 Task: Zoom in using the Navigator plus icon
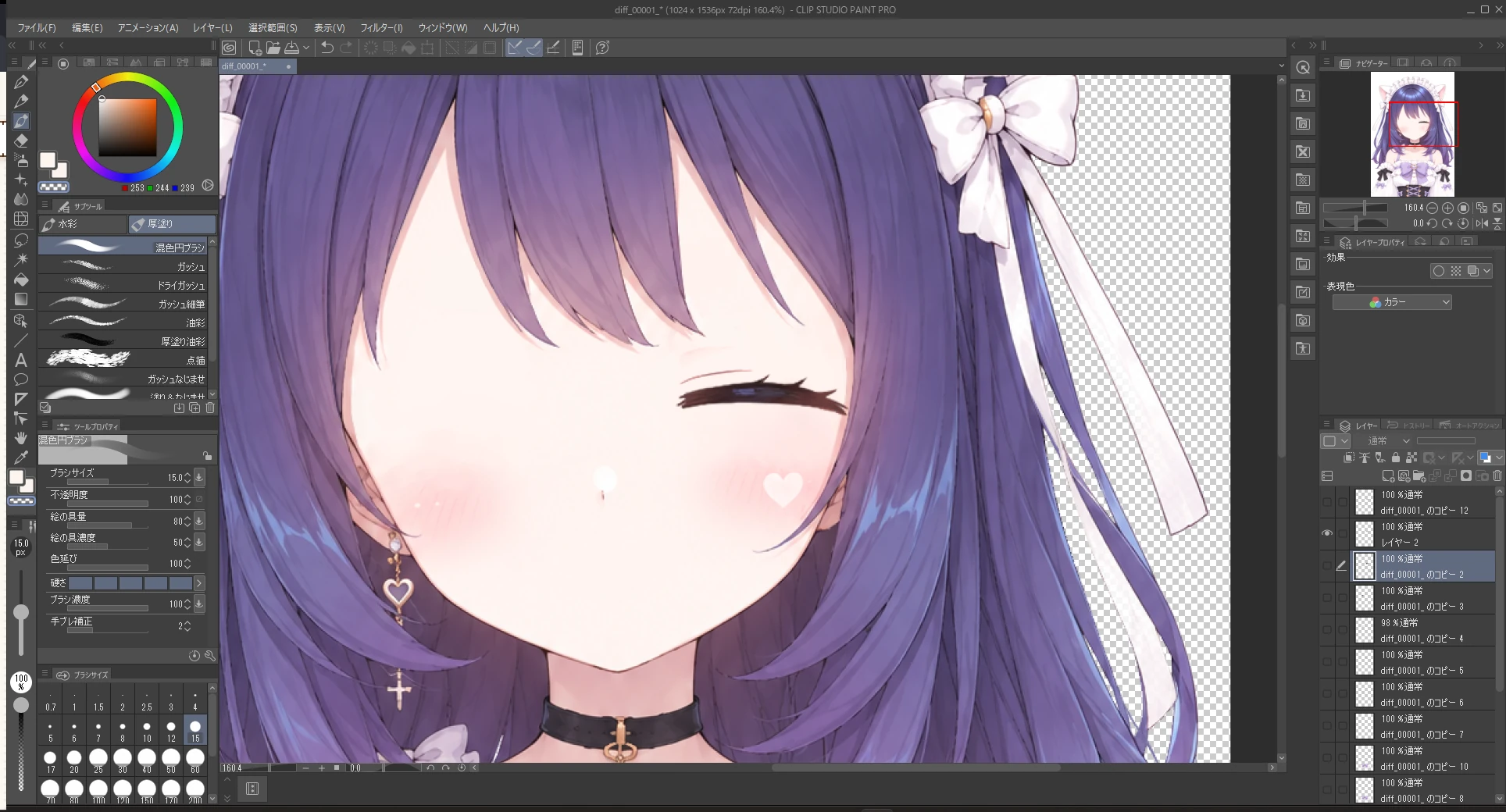coord(1447,208)
